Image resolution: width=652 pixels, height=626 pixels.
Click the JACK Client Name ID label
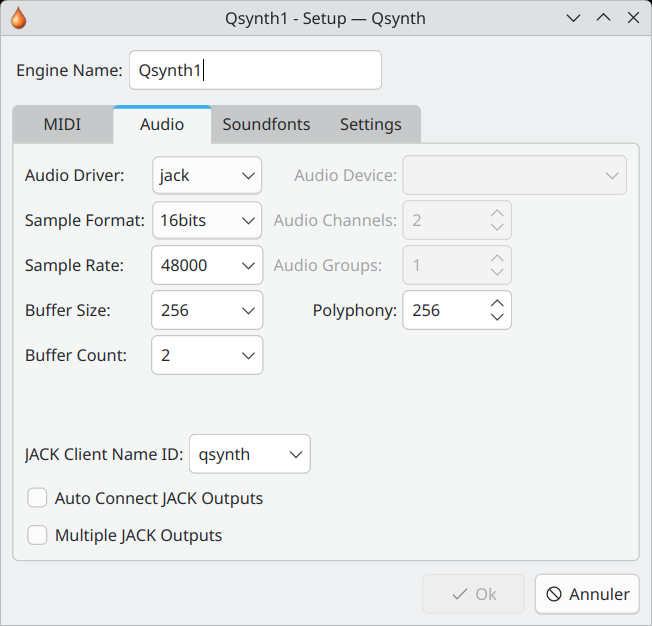pyautogui.click(x=104, y=454)
